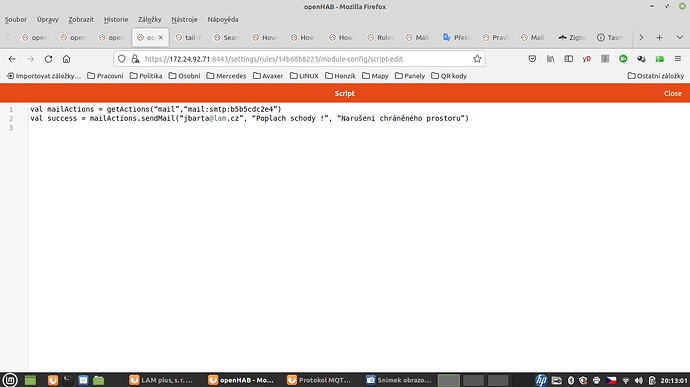Click the HP tray icon
This screenshot has height=387, width=690.
[541, 380]
